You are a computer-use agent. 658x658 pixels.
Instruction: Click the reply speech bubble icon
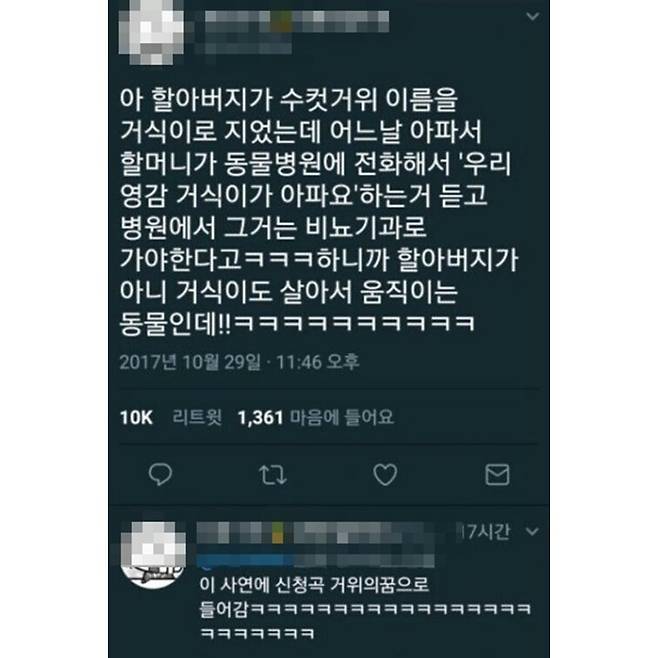point(160,474)
